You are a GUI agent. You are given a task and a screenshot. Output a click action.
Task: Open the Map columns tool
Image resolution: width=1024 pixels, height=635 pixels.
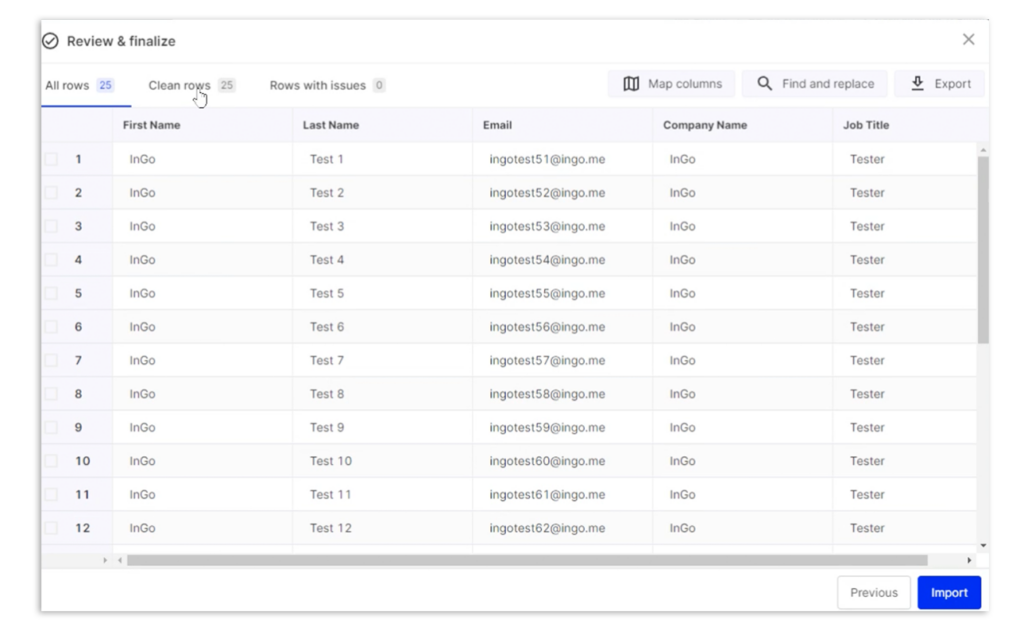point(671,84)
